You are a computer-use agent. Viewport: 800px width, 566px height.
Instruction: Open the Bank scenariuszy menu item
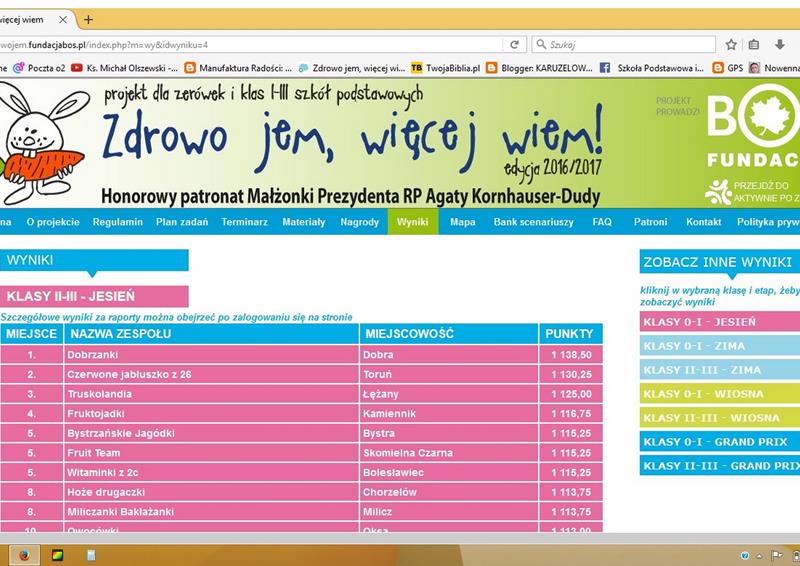(x=533, y=222)
